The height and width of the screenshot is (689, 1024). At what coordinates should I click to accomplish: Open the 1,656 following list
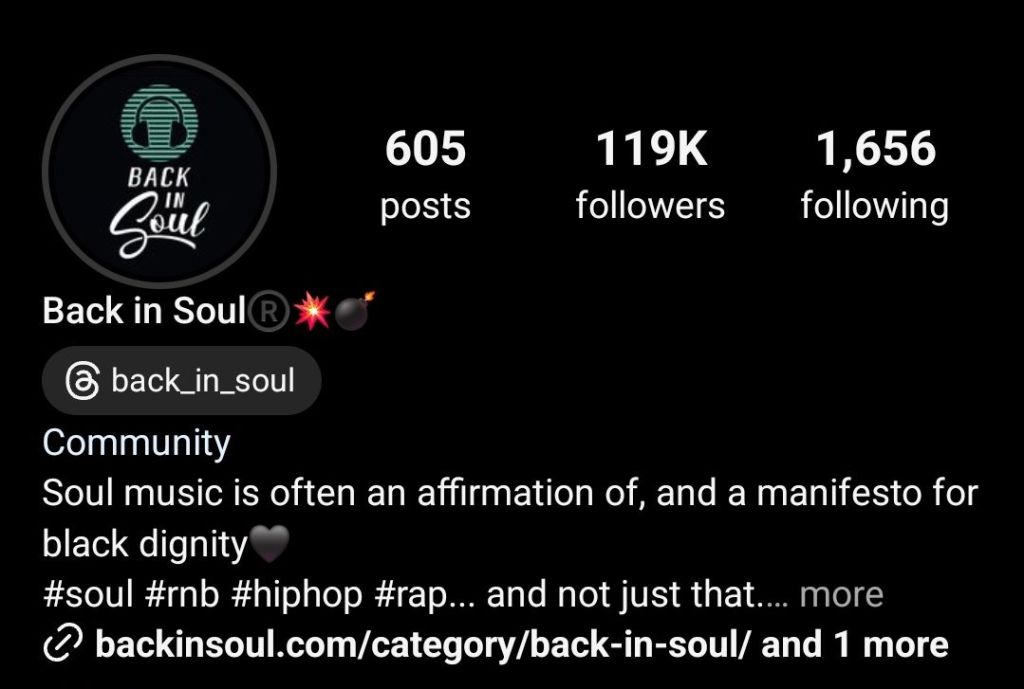tap(875, 175)
